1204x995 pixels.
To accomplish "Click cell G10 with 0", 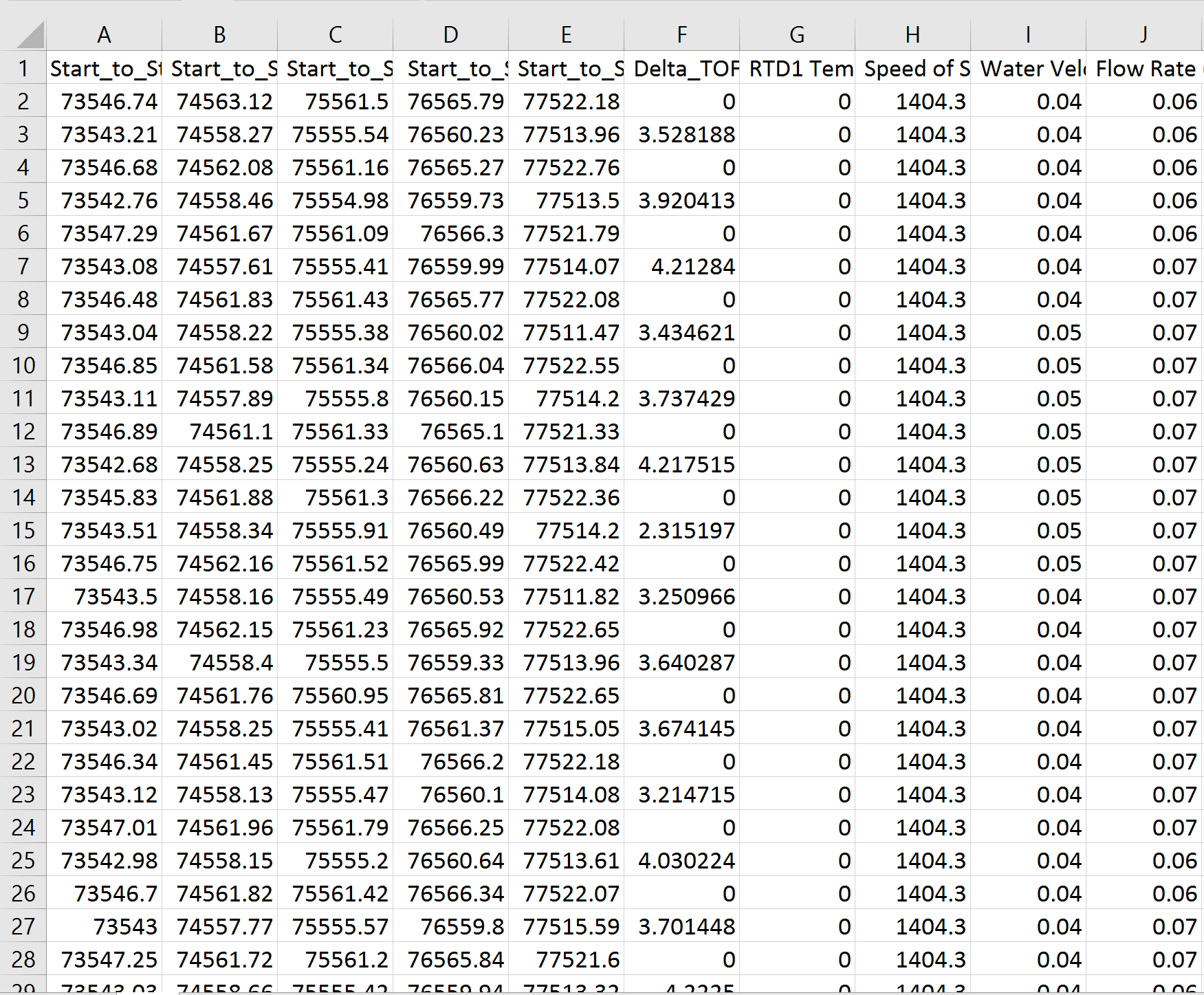I will [797, 365].
